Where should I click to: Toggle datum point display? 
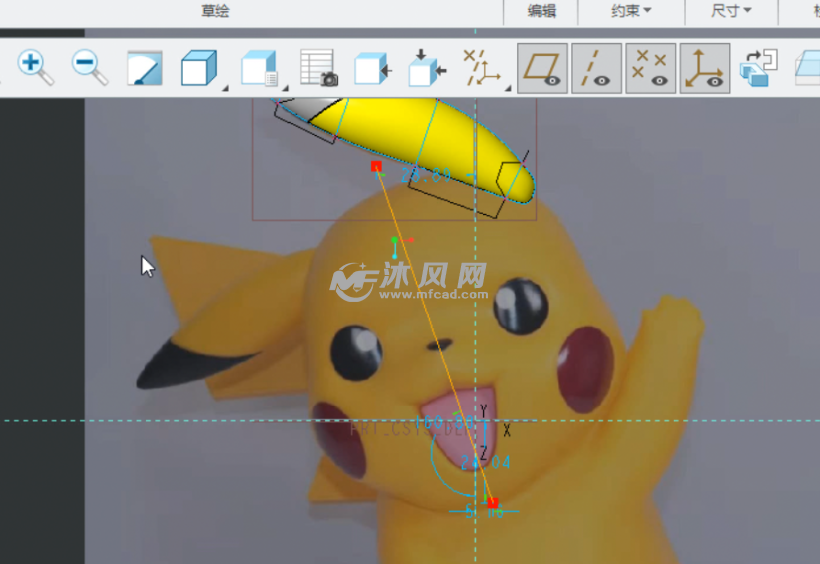coord(651,69)
